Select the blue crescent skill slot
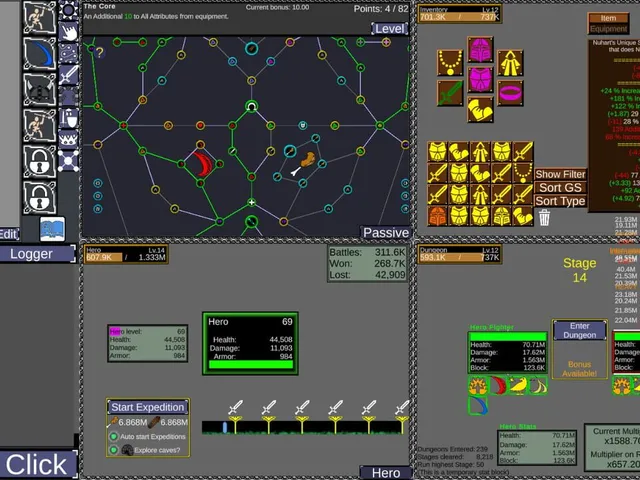This screenshot has width=640, height=480. pyautogui.click(x=40, y=53)
